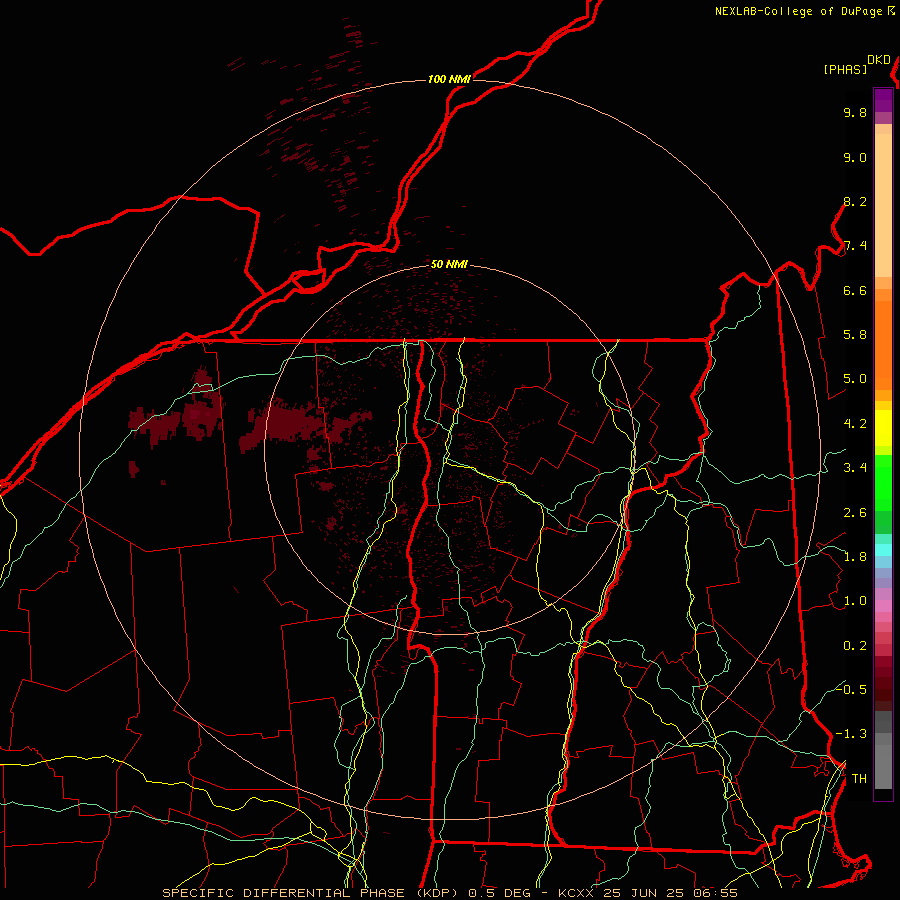Pick the cyan segment beside 1.8
This screenshot has height=900, width=900.
[x=883, y=550]
